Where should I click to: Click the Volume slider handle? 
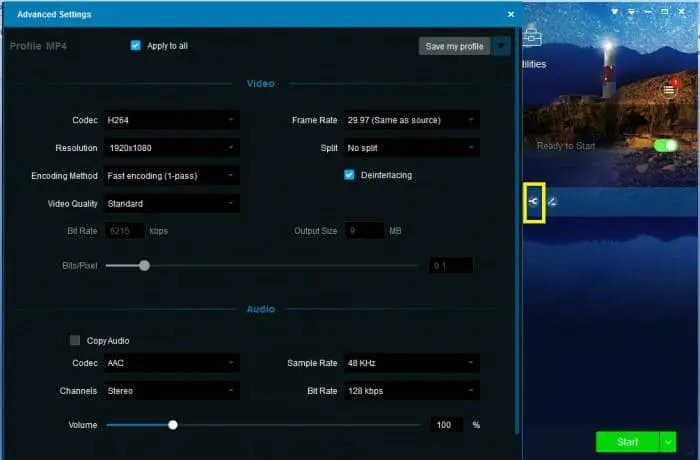pos(173,425)
